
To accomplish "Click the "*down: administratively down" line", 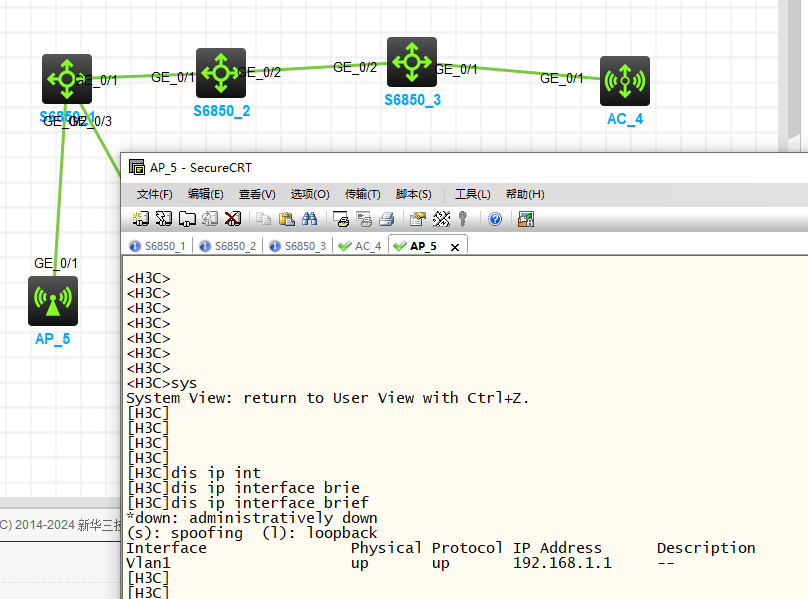I will point(252,518).
